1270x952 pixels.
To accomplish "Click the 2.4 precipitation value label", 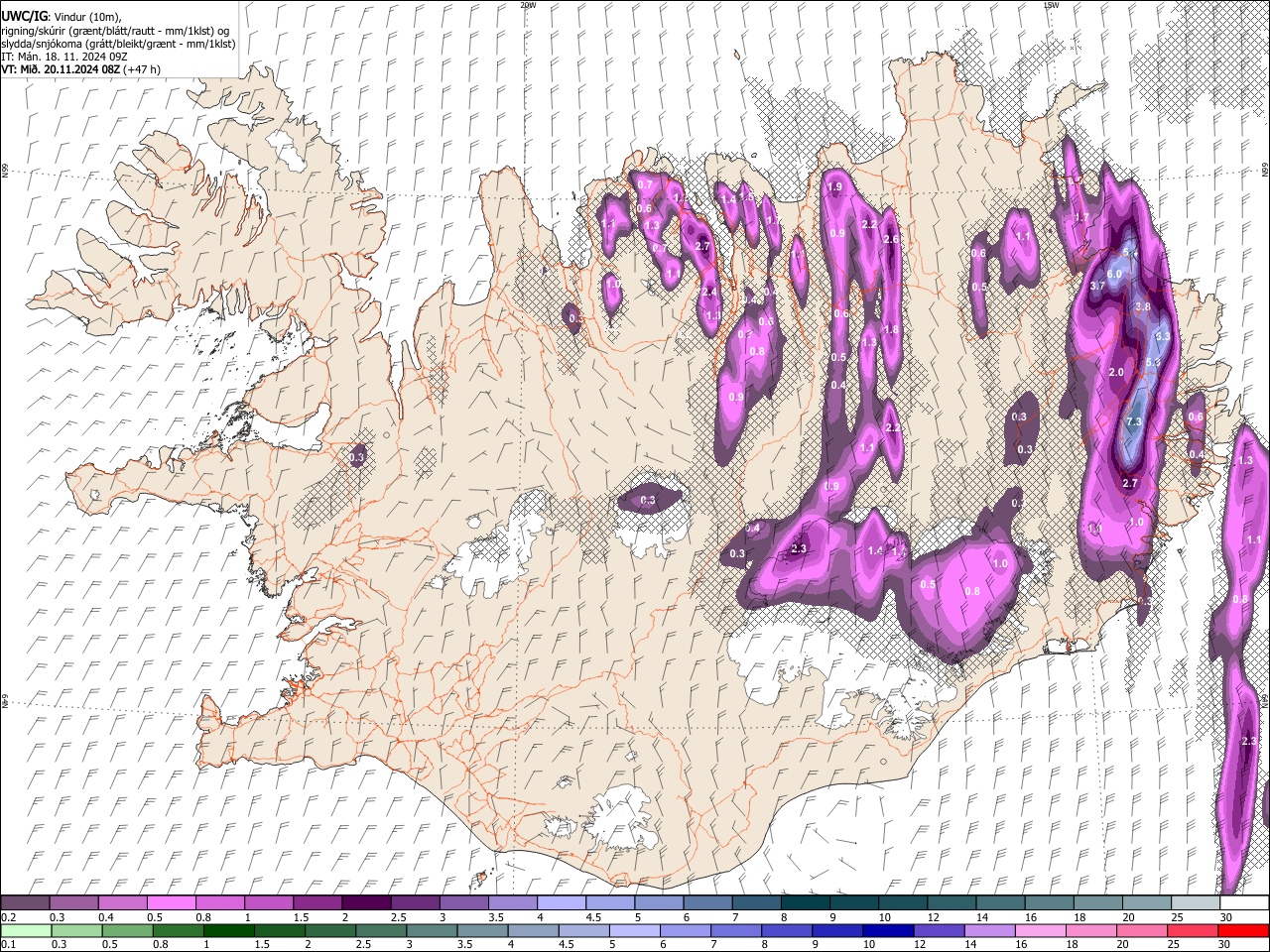I will click(x=709, y=293).
